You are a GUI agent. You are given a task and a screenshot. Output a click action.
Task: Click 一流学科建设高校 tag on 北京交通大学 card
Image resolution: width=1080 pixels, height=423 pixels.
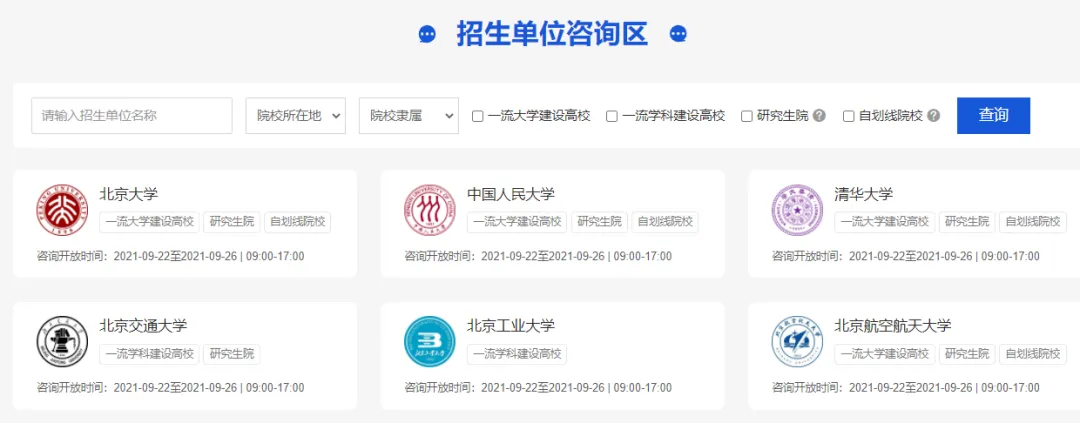(149, 354)
